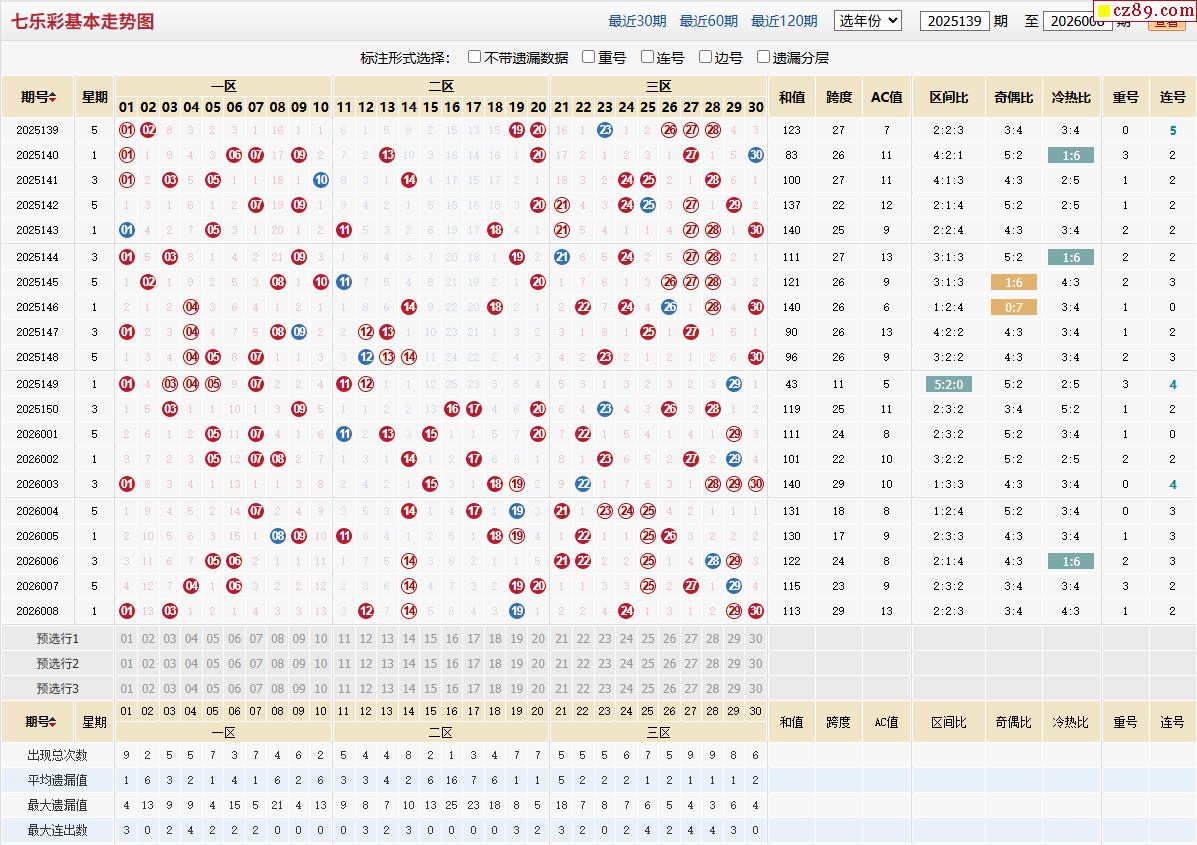1197x845 pixels.
Task: Click blue ball 30 in row 2025140
Action: click(x=755, y=155)
